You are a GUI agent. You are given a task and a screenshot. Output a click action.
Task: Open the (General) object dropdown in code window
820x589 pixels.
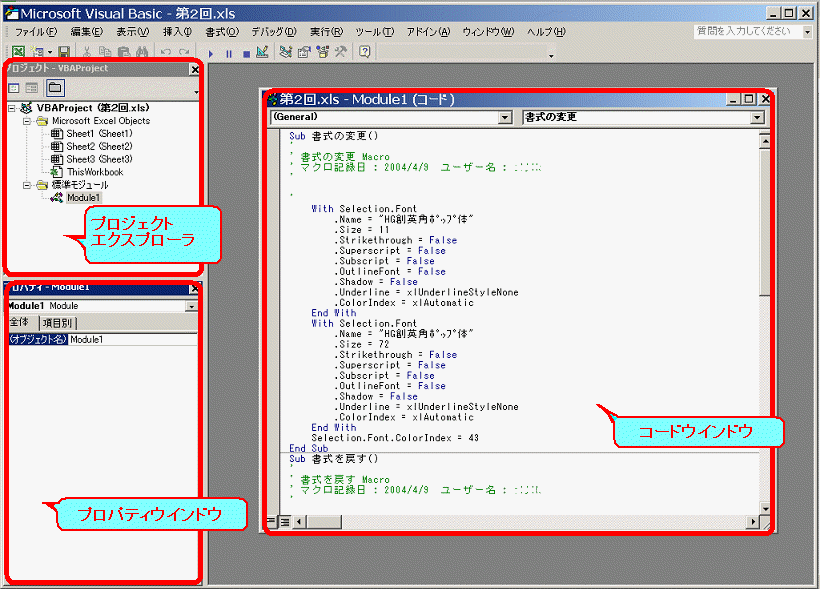click(505, 118)
